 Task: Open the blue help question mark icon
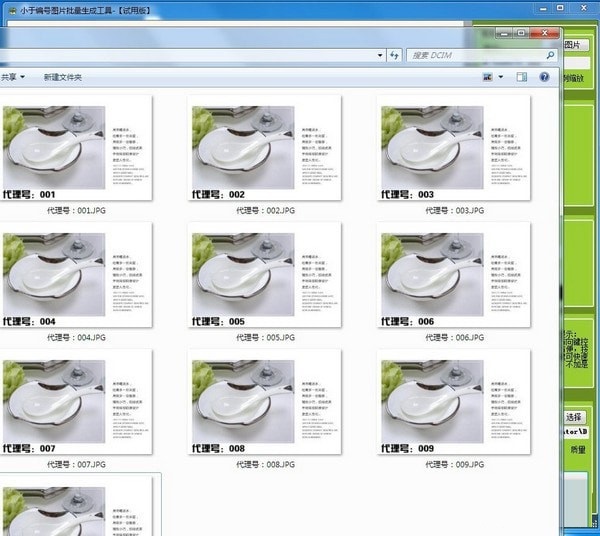click(x=544, y=77)
